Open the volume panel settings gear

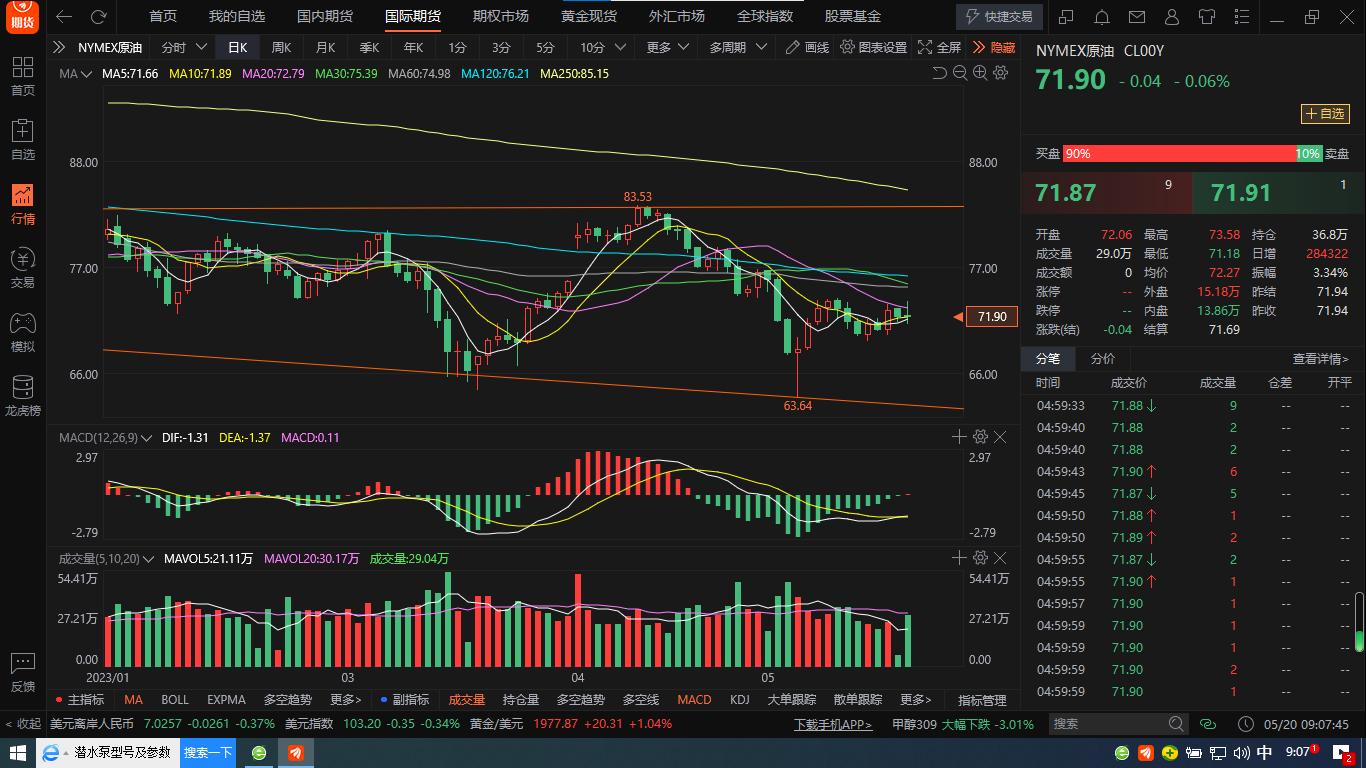980,558
